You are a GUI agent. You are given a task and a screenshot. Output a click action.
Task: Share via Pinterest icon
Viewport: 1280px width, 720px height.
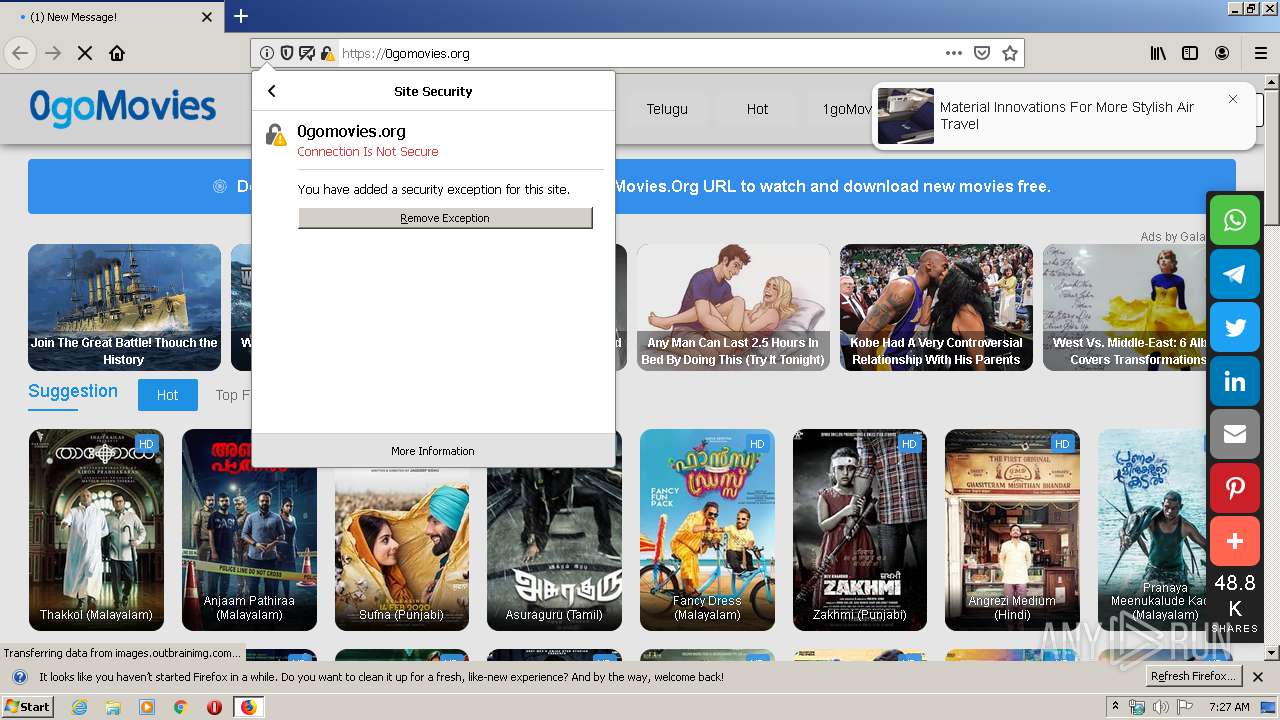point(1235,488)
